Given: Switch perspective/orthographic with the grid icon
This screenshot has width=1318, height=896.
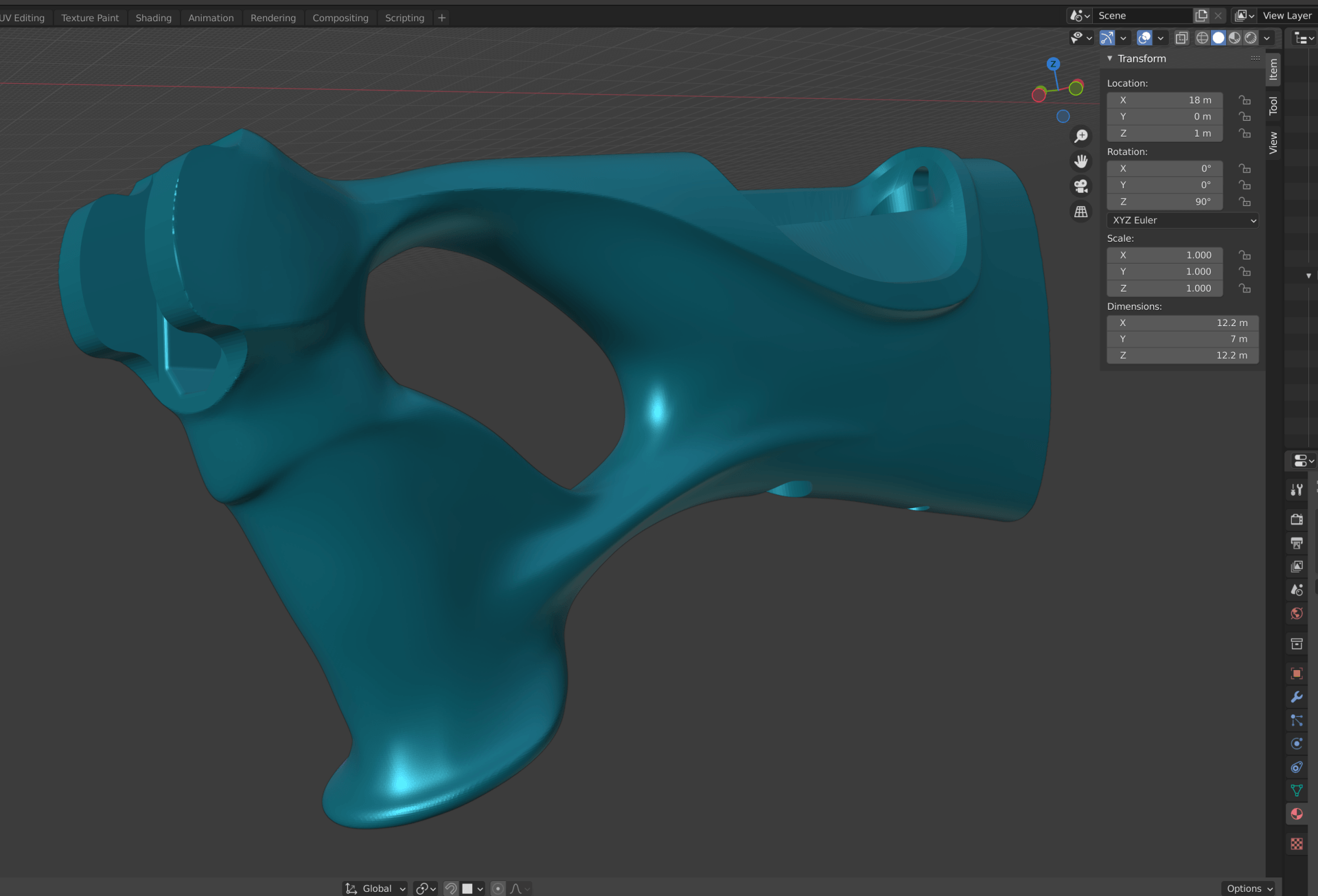Looking at the screenshot, I should coord(1081,211).
